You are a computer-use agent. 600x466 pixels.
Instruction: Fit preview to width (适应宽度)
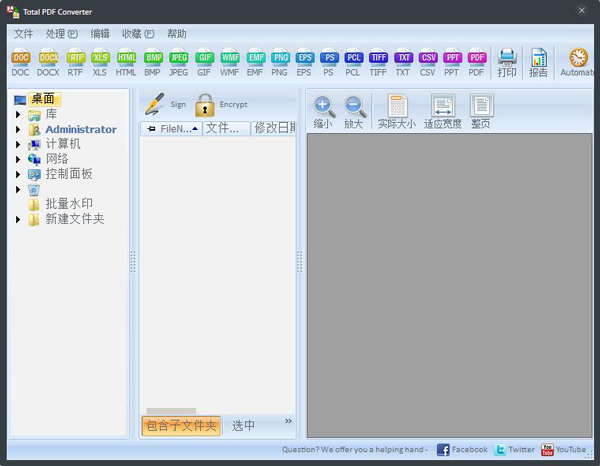pyautogui.click(x=443, y=112)
